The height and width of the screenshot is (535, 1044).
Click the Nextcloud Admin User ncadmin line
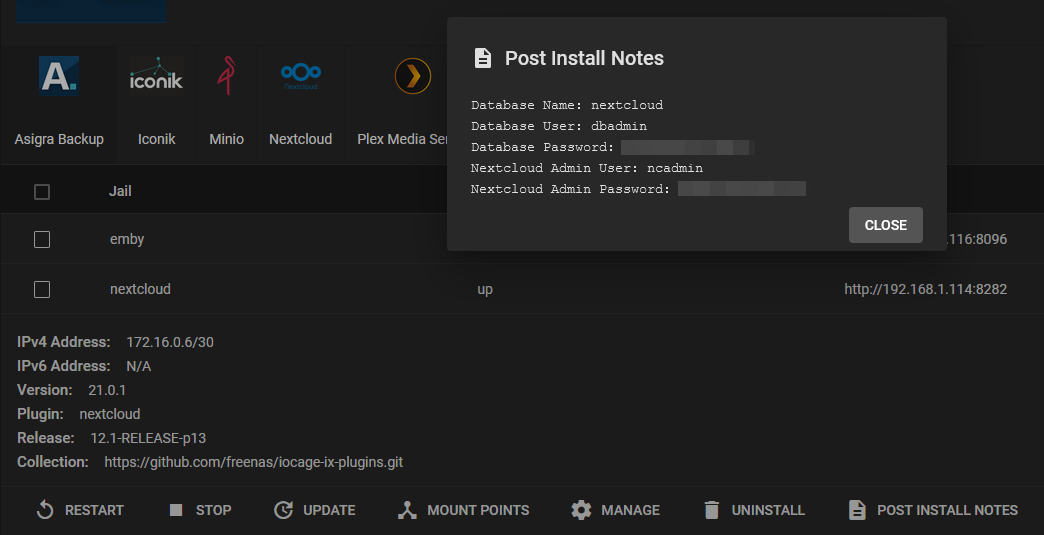[x=587, y=168]
